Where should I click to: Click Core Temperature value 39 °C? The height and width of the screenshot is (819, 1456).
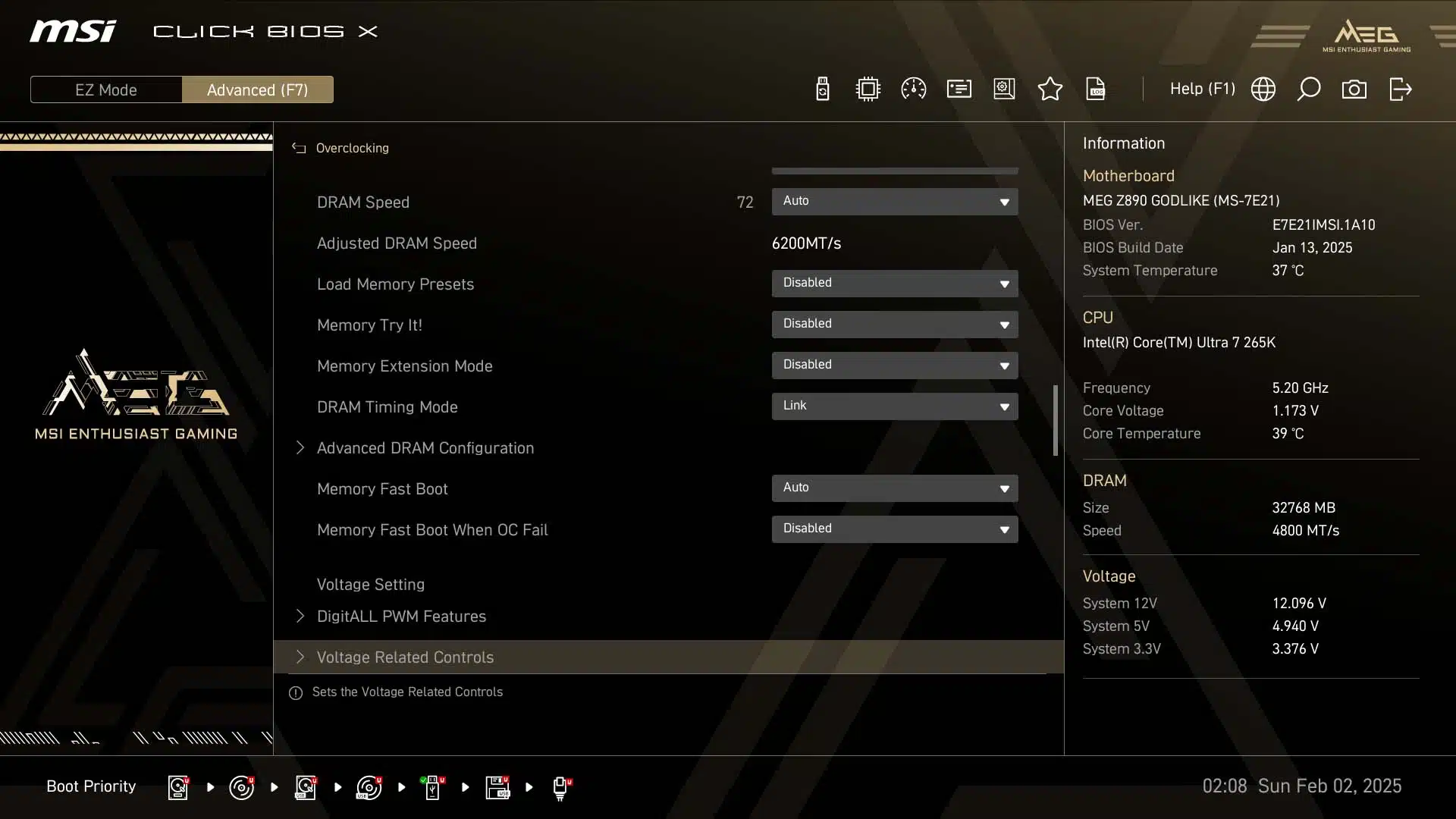coord(1288,433)
